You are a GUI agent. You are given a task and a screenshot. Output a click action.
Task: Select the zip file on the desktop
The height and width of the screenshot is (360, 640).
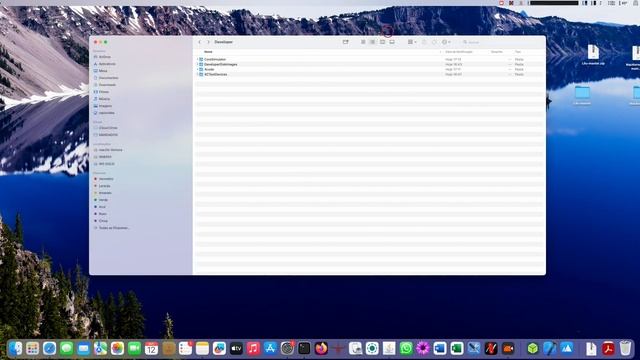coord(593,52)
